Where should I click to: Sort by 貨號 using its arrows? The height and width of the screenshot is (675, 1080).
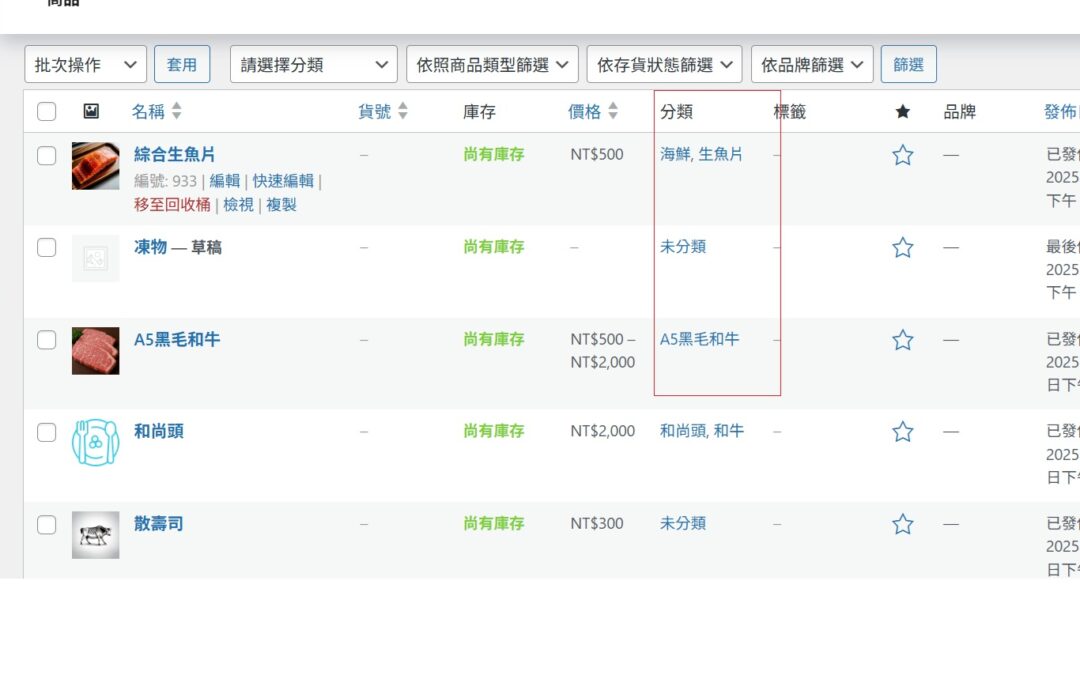402,111
